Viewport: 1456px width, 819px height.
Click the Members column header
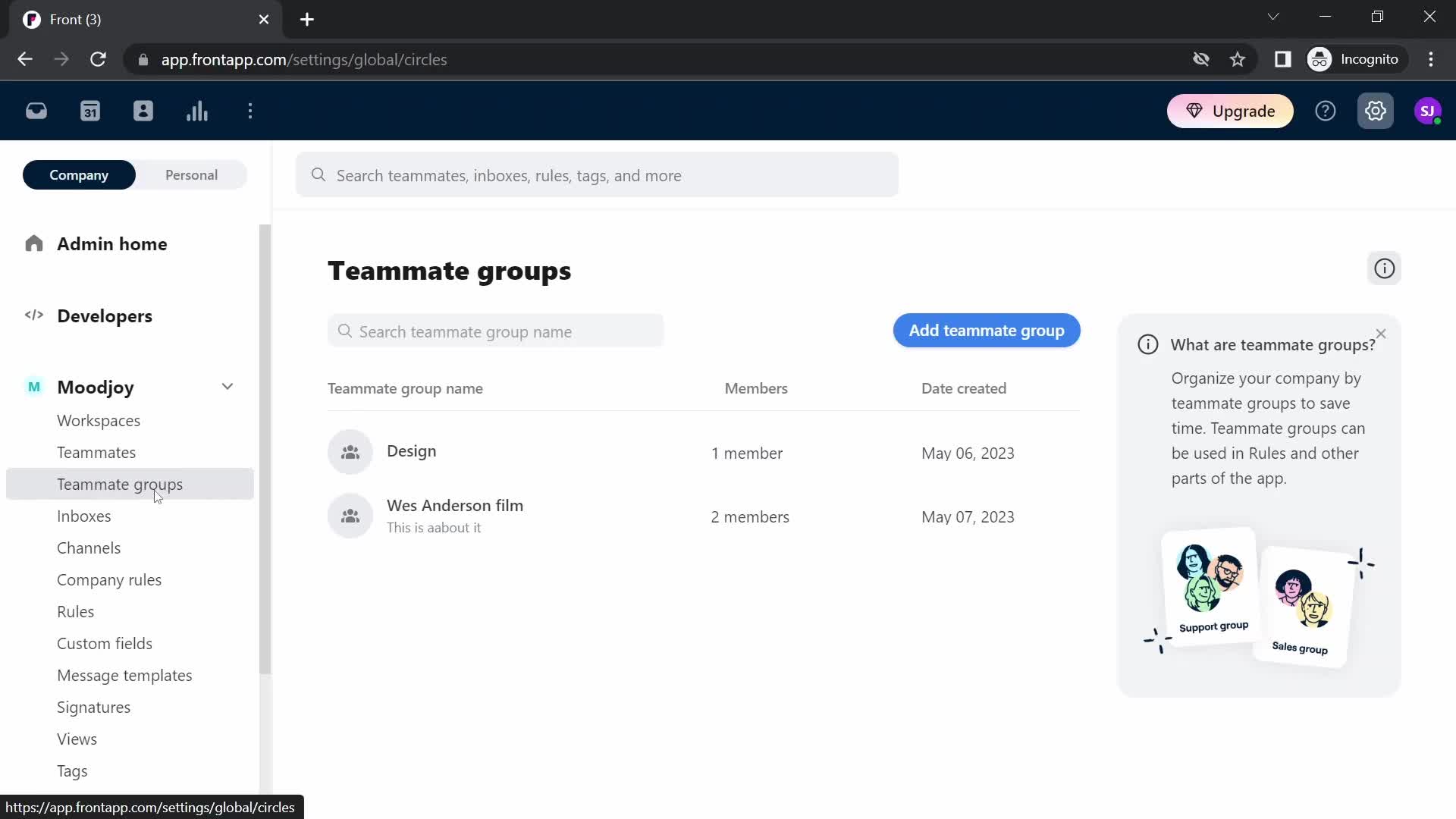[x=756, y=388]
